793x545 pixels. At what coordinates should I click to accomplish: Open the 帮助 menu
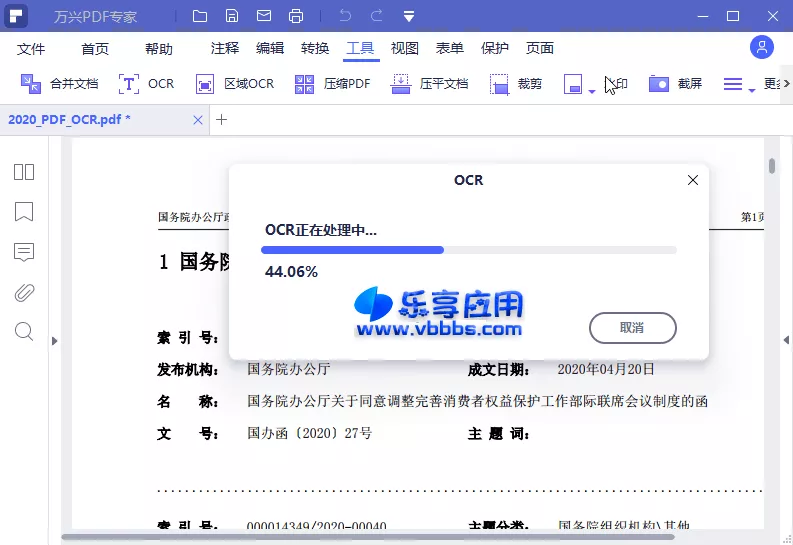point(159,49)
